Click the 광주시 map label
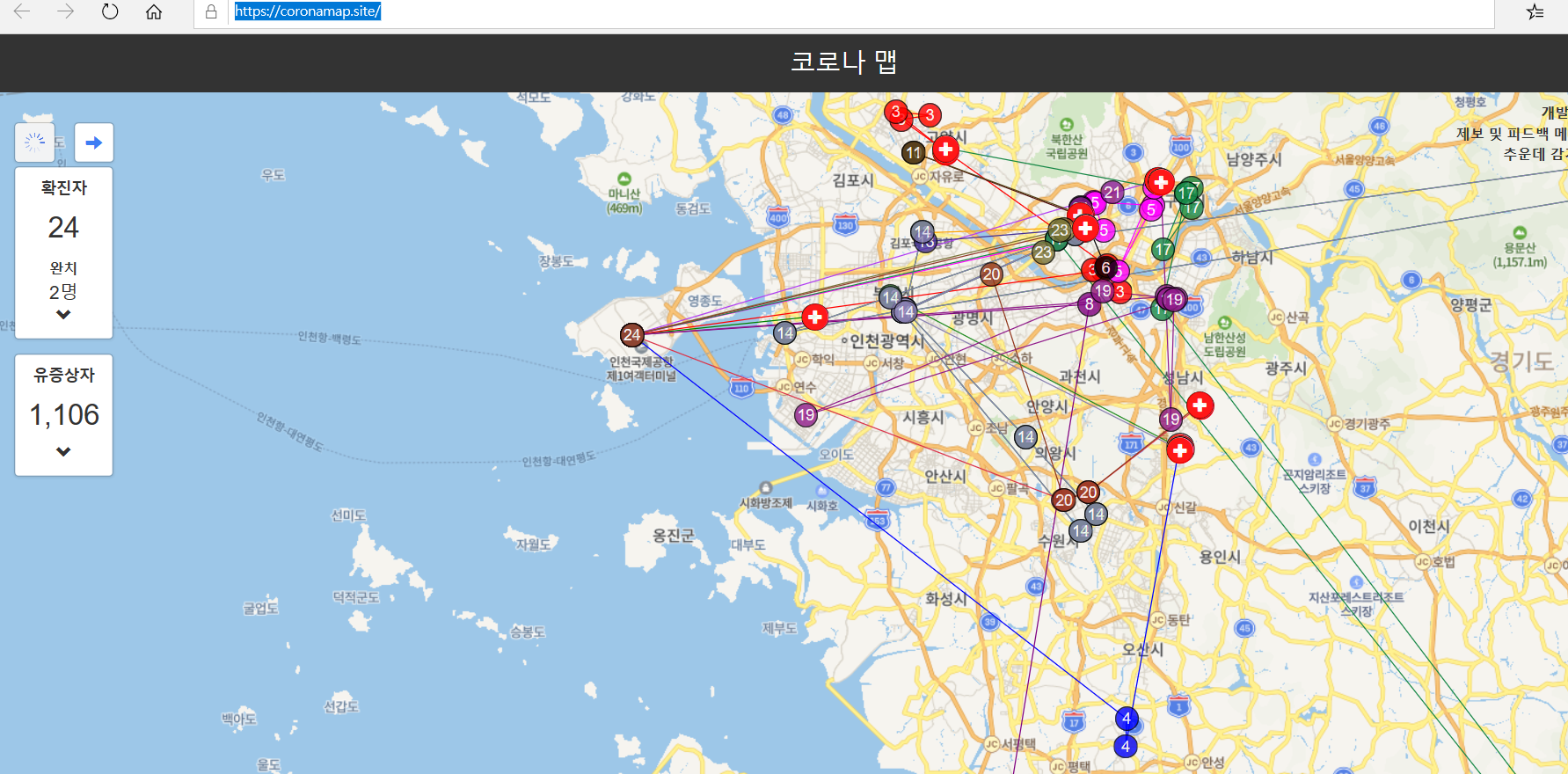The width and height of the screenshot is (1568, 774). coord(1286,368)
